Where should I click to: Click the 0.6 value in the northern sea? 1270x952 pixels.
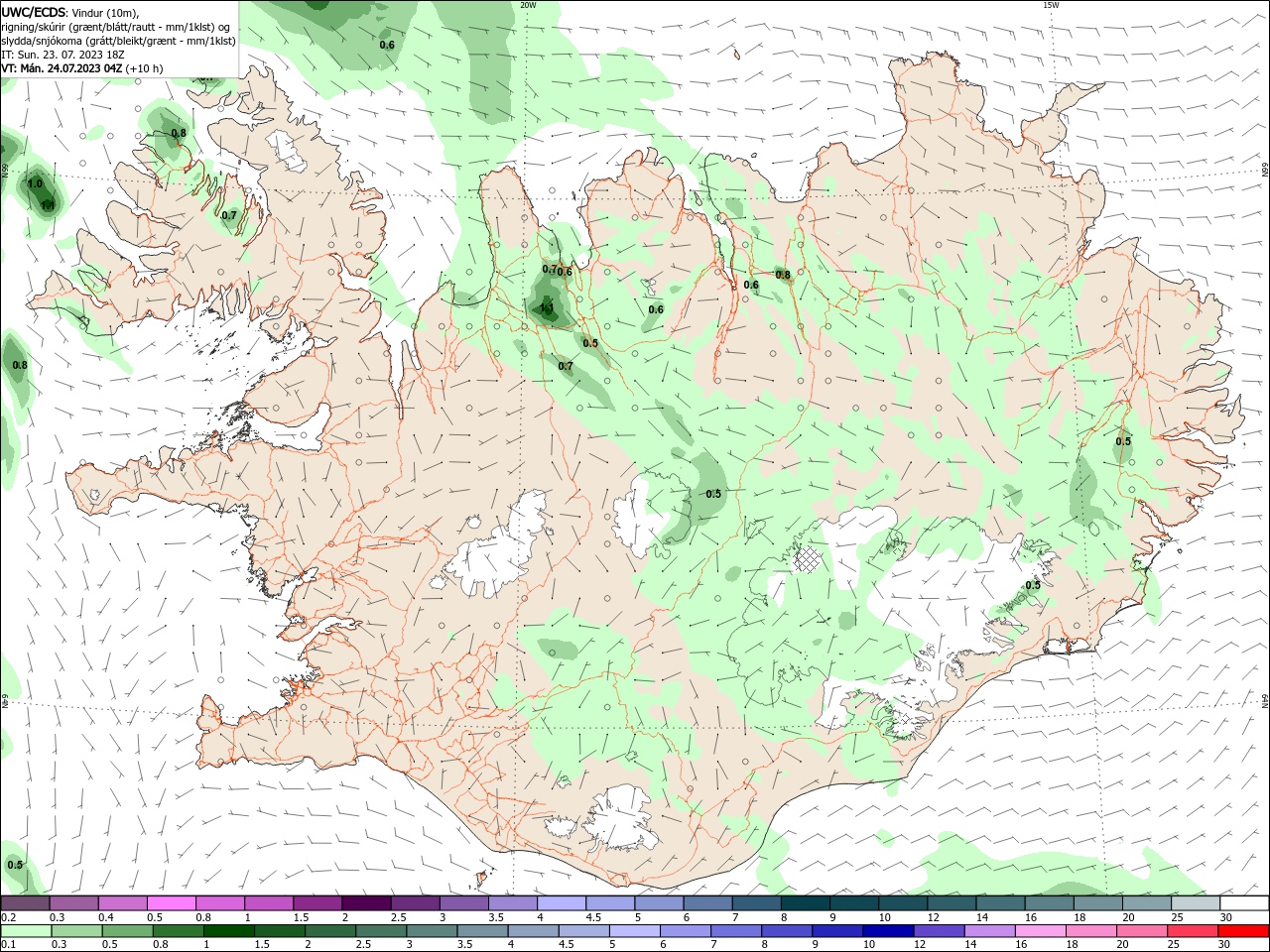click(x=387, y=45)
